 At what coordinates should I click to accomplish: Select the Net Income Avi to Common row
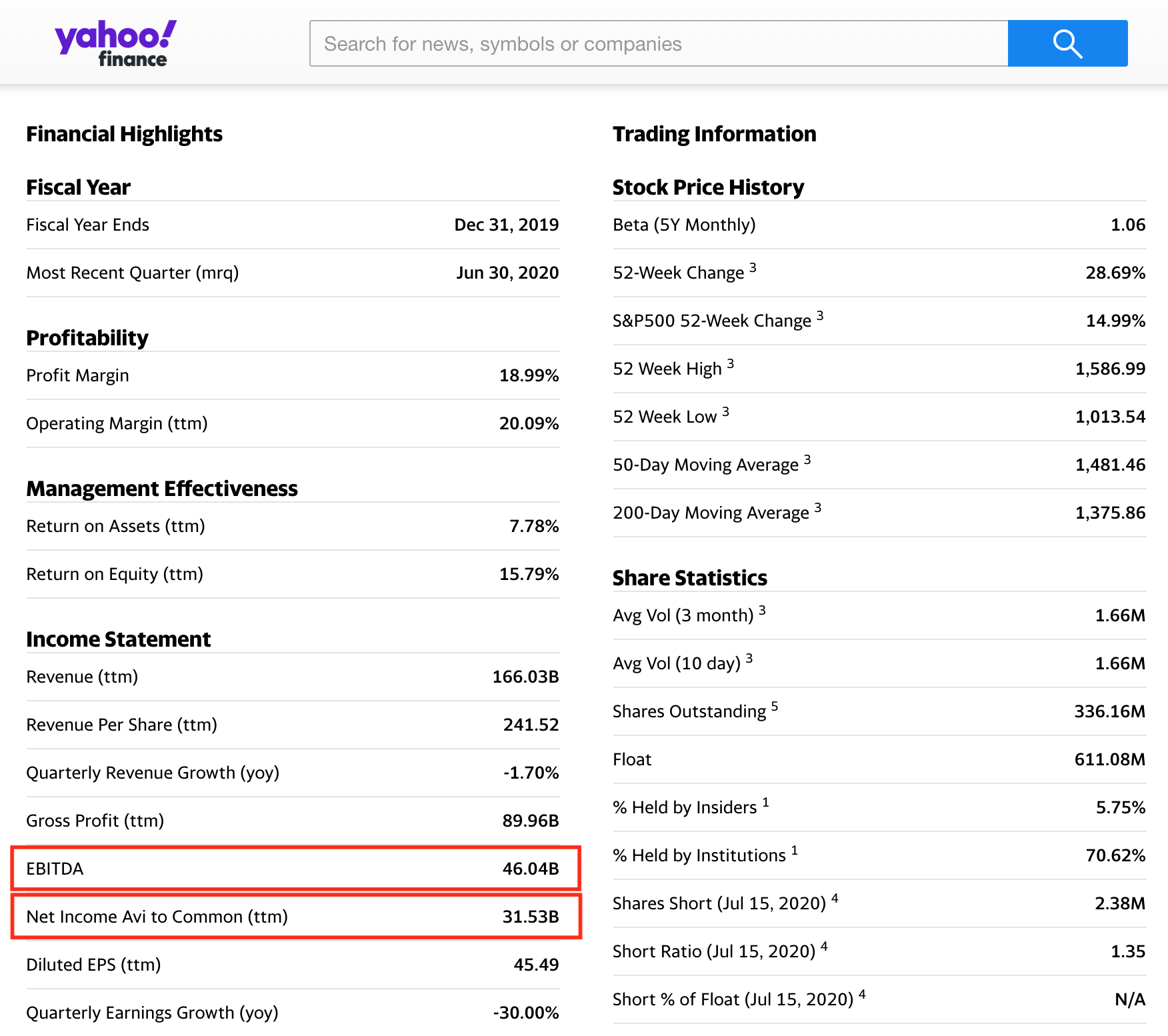click(296, 917)
